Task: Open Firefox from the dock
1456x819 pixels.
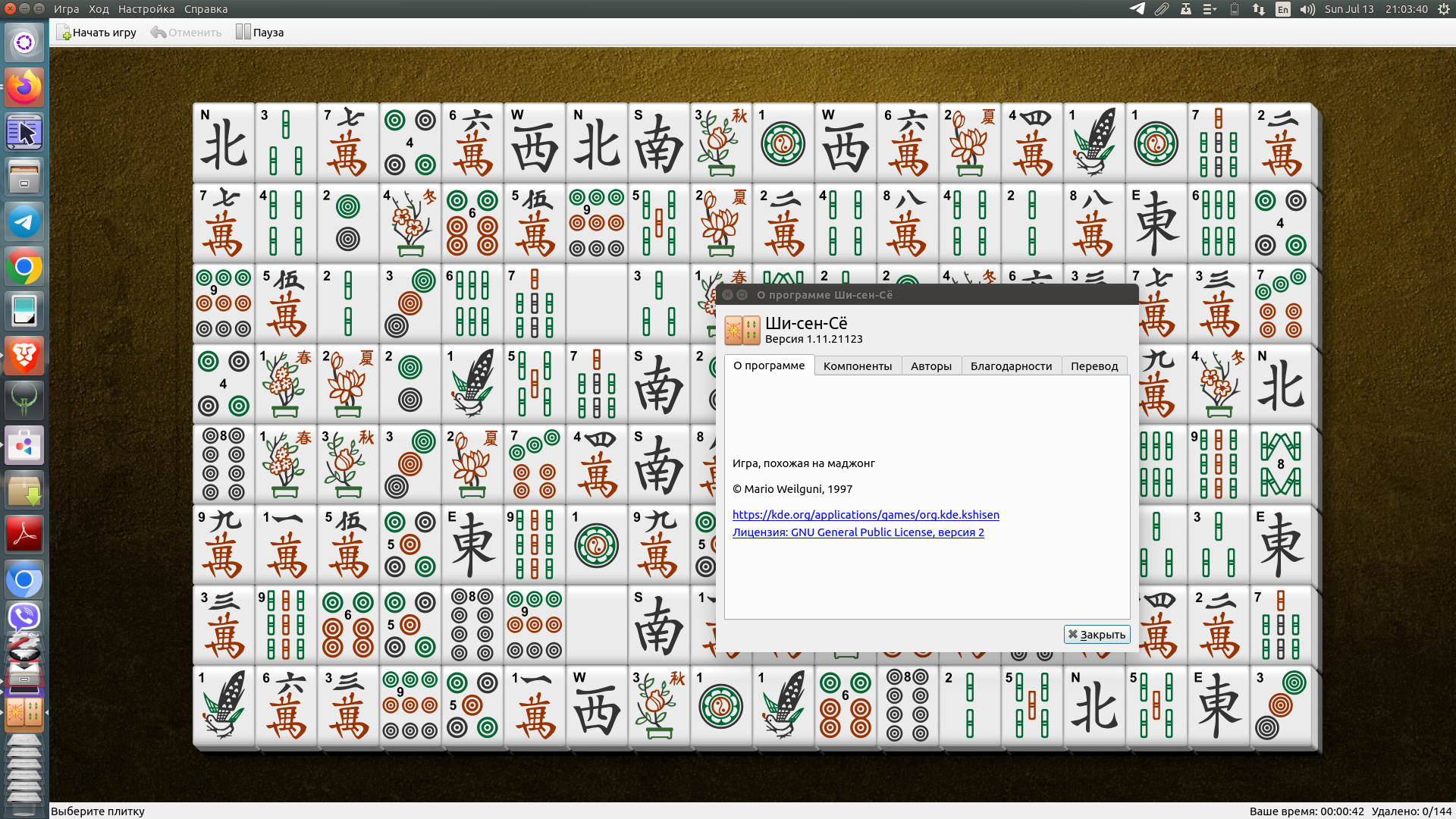Action: coord(24,87)
